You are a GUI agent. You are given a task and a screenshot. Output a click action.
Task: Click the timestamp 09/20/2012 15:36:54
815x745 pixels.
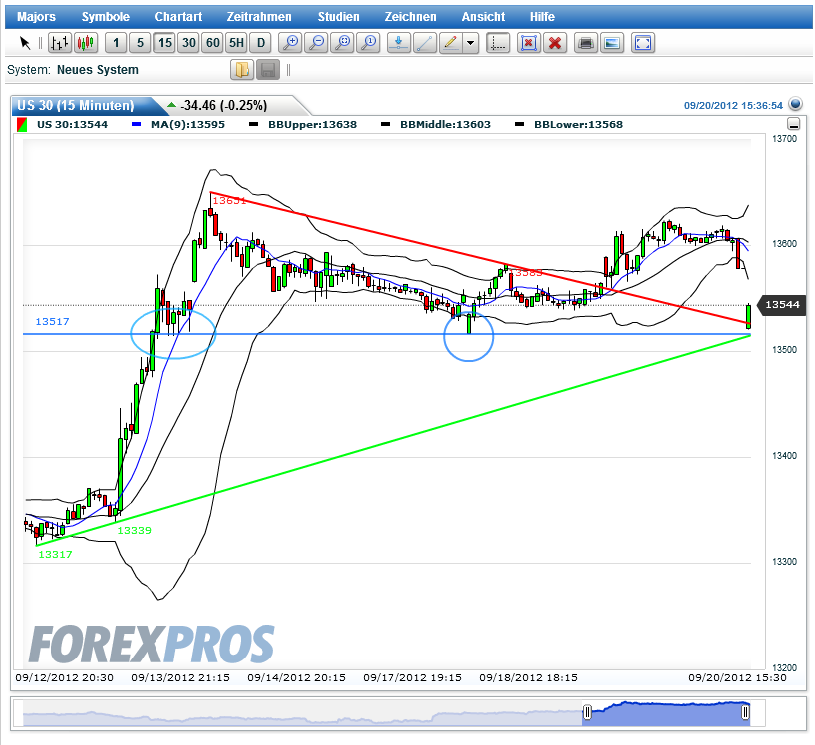coord(733,106)
